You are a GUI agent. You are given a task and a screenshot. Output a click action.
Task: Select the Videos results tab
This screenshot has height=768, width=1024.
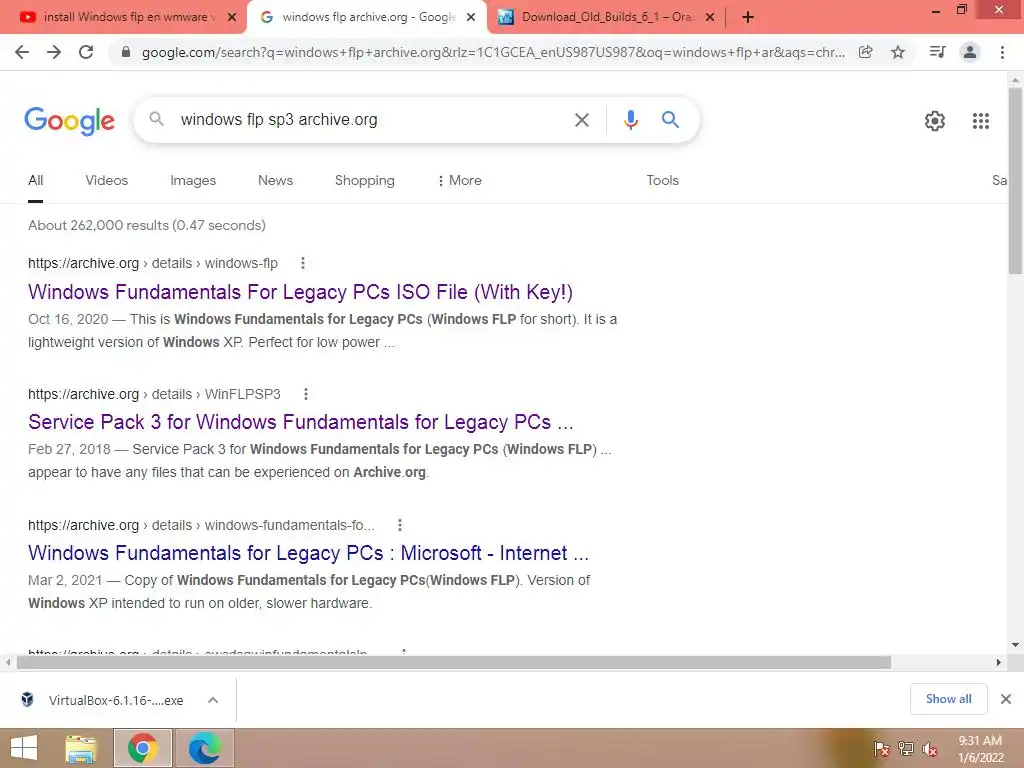point(106,180)
